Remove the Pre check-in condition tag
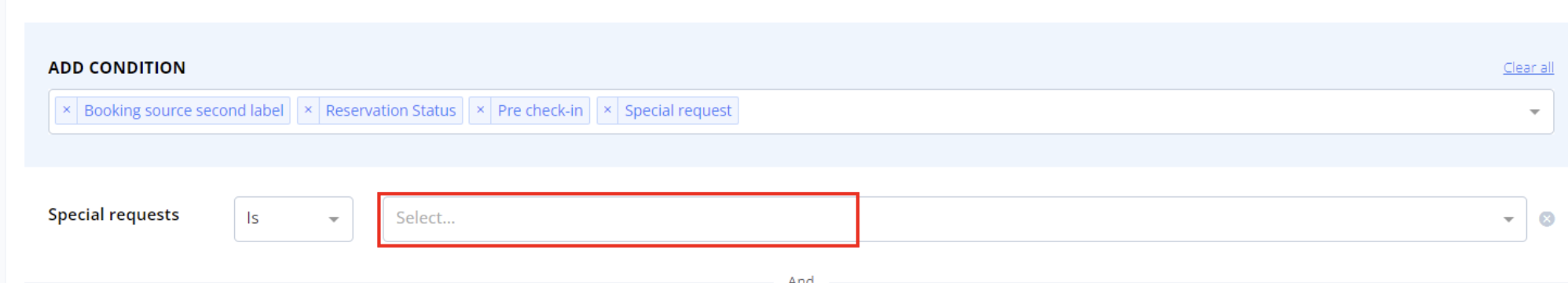The width and height of the screenshot is (1568, 283). point(480,111)
